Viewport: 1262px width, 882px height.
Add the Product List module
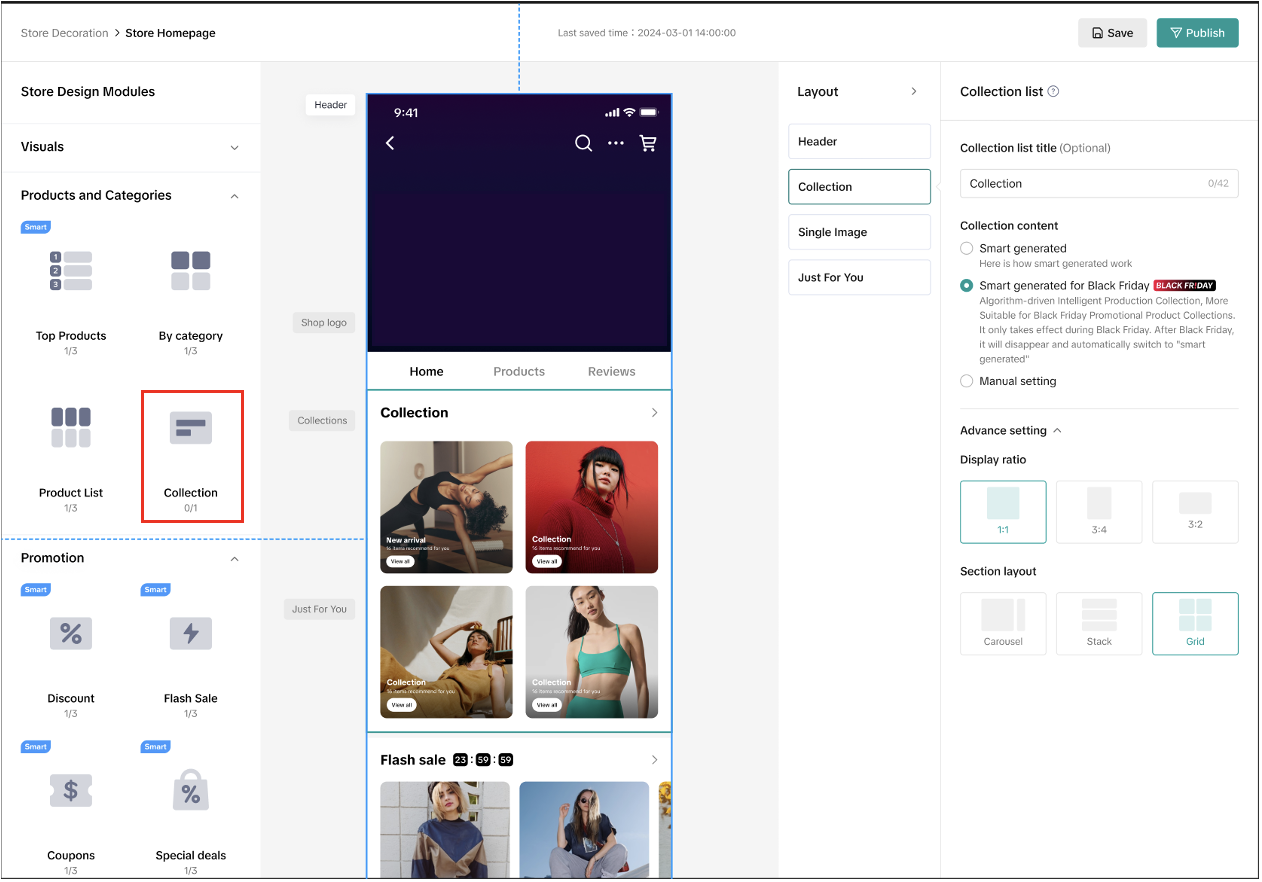[x=71, y=428]
